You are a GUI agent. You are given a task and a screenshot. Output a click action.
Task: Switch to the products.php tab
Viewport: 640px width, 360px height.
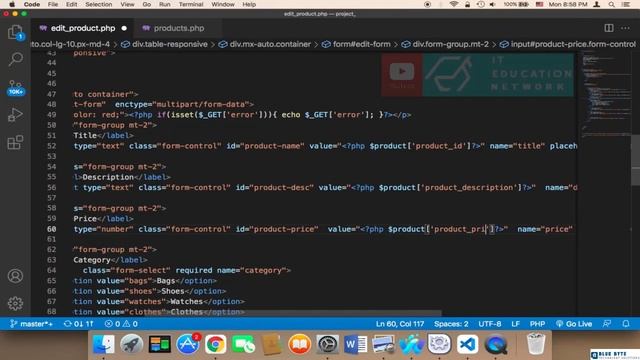[178, 28]
